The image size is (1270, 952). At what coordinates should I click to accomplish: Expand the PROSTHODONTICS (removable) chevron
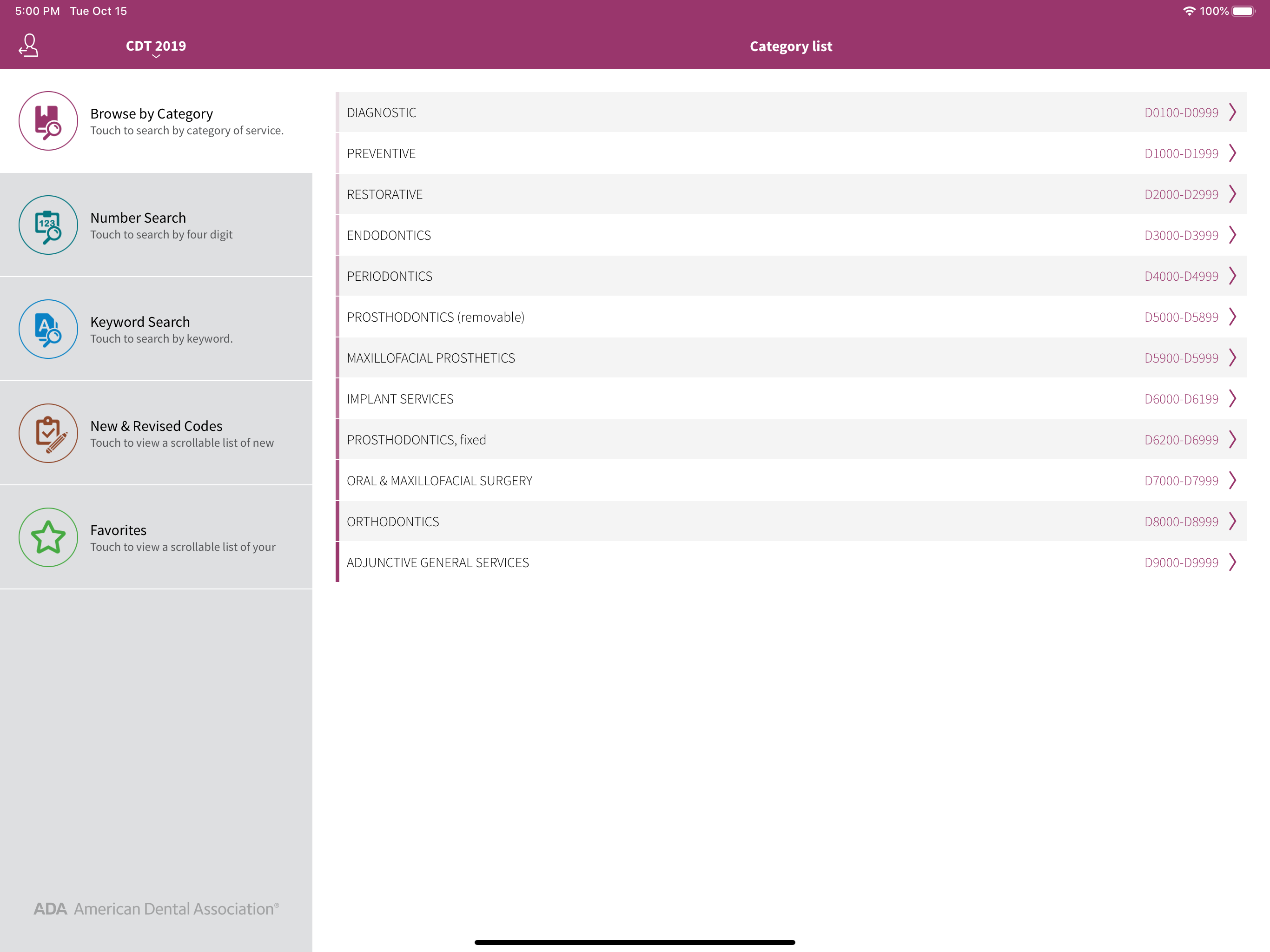coord(1233,317)
